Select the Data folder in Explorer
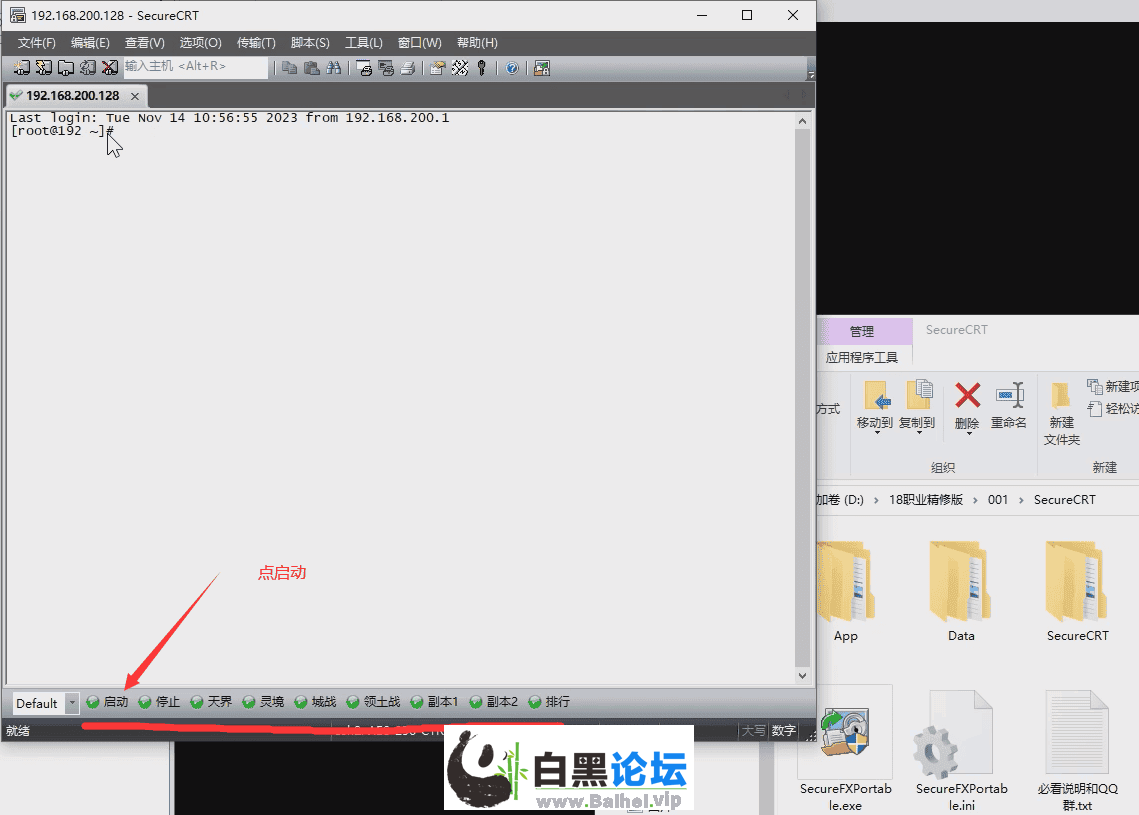Screen dimensions: 1139x815 coord(961,591)
